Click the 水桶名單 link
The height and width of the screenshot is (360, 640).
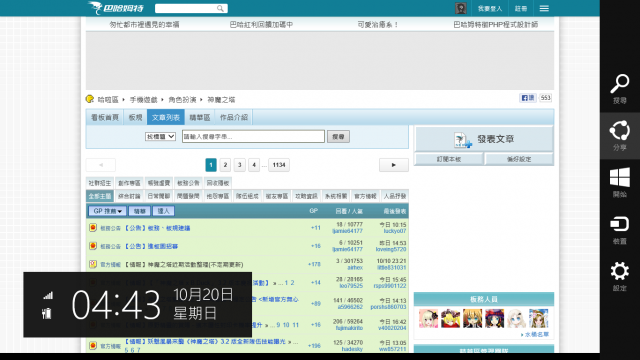coord(537,334)
